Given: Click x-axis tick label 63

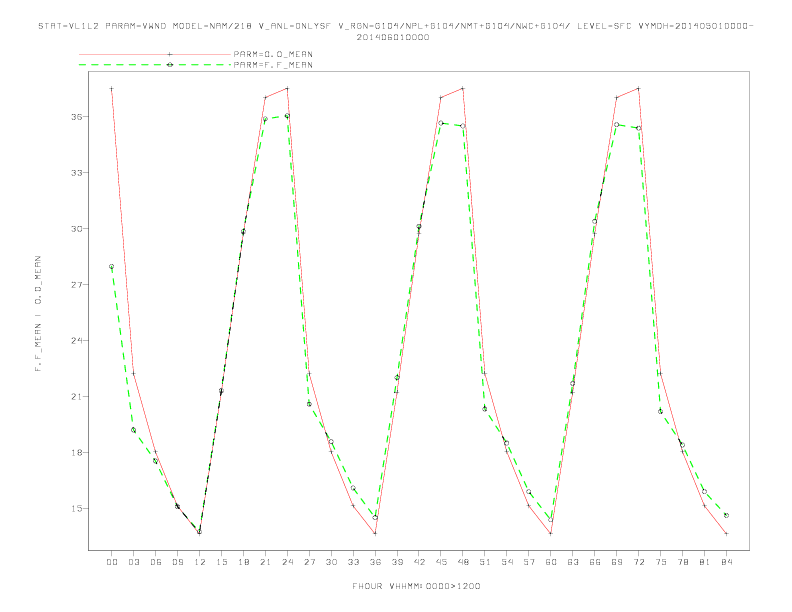Looking at the screenshot, I should click(573, 562).
